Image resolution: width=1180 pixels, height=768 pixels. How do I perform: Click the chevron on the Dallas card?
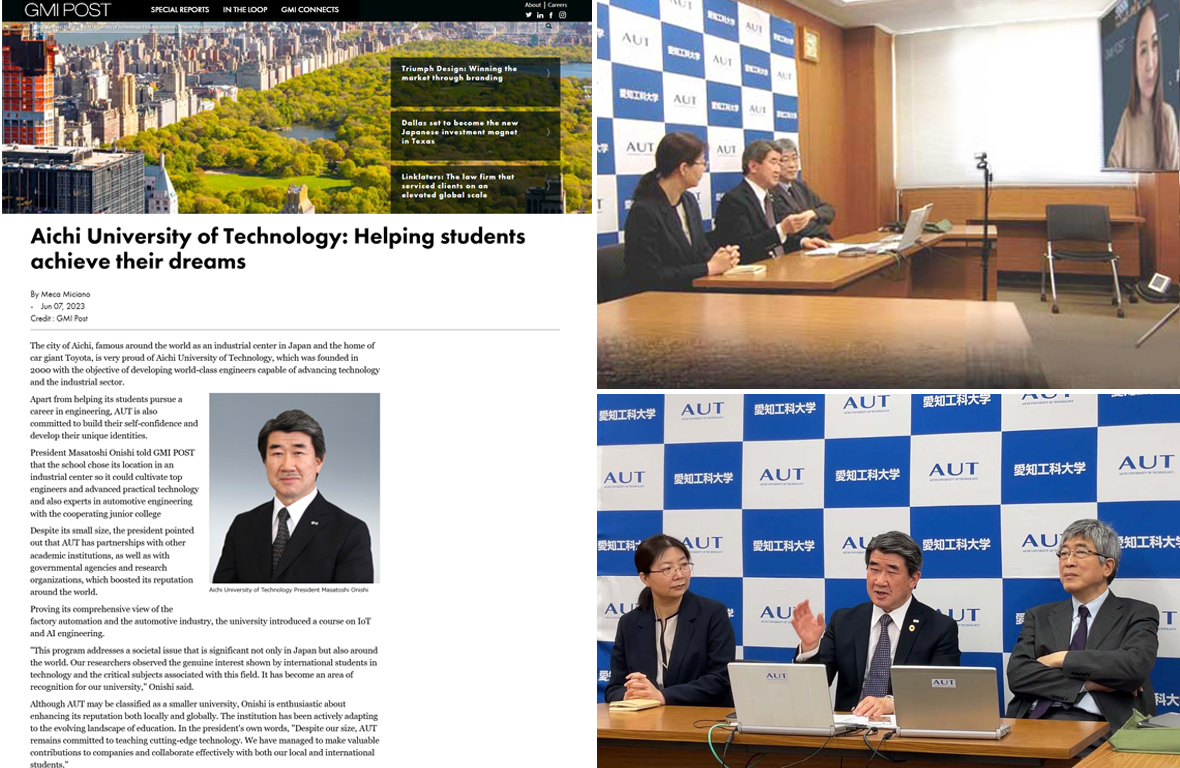click(x=548, y=132)
